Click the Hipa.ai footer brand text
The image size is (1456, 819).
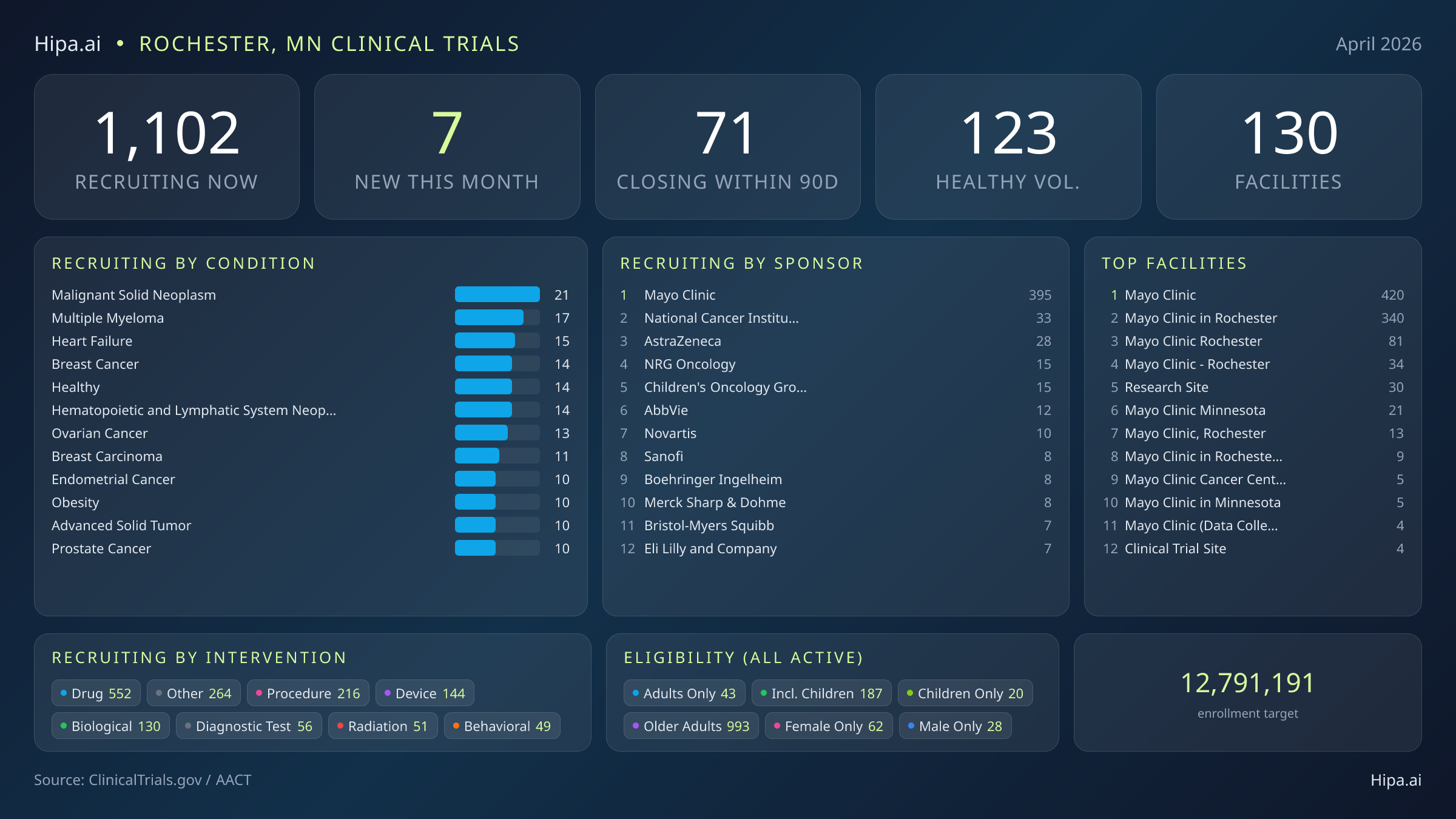(1396, 780)
